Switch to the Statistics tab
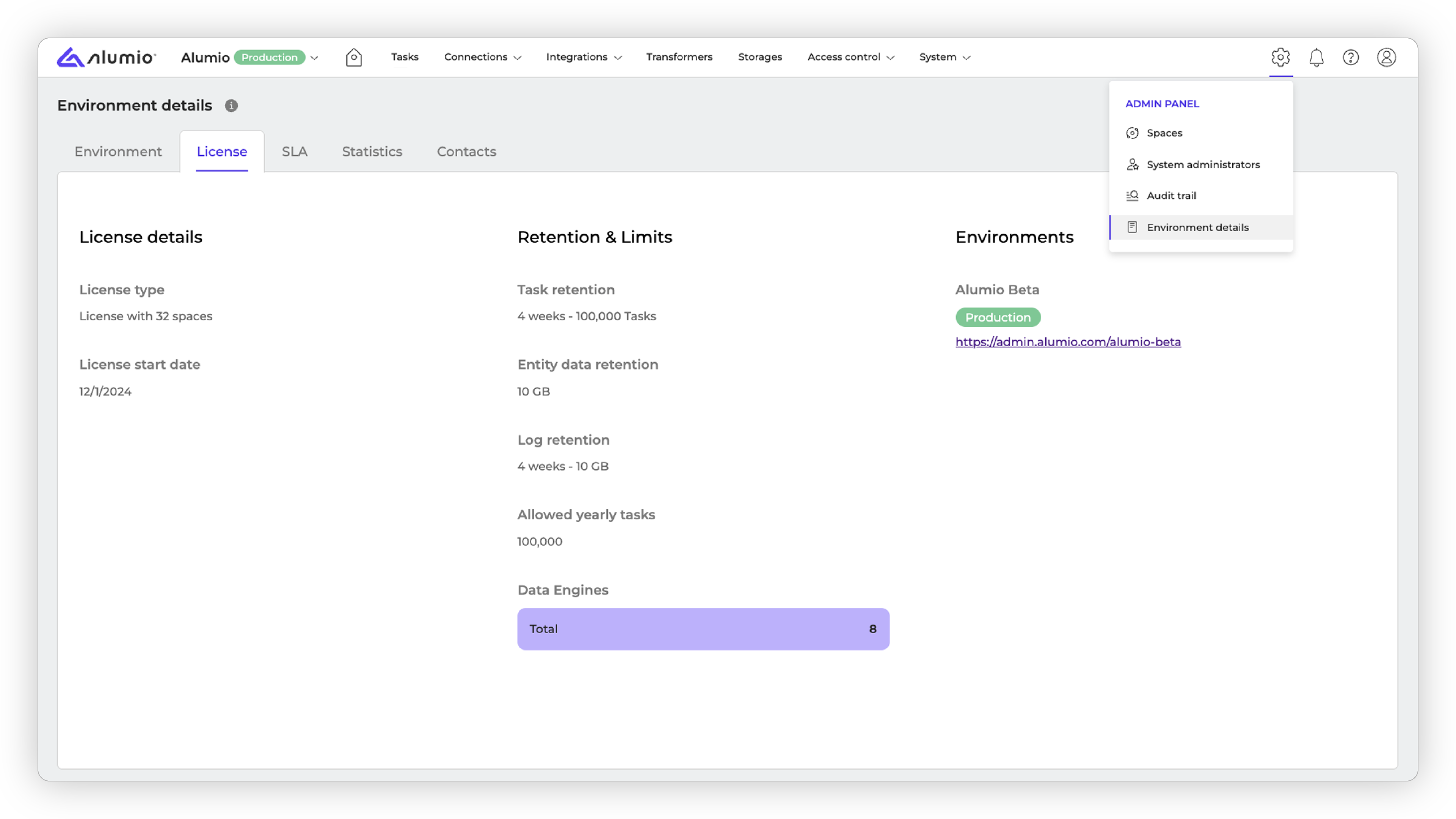 tap(372, 152)
